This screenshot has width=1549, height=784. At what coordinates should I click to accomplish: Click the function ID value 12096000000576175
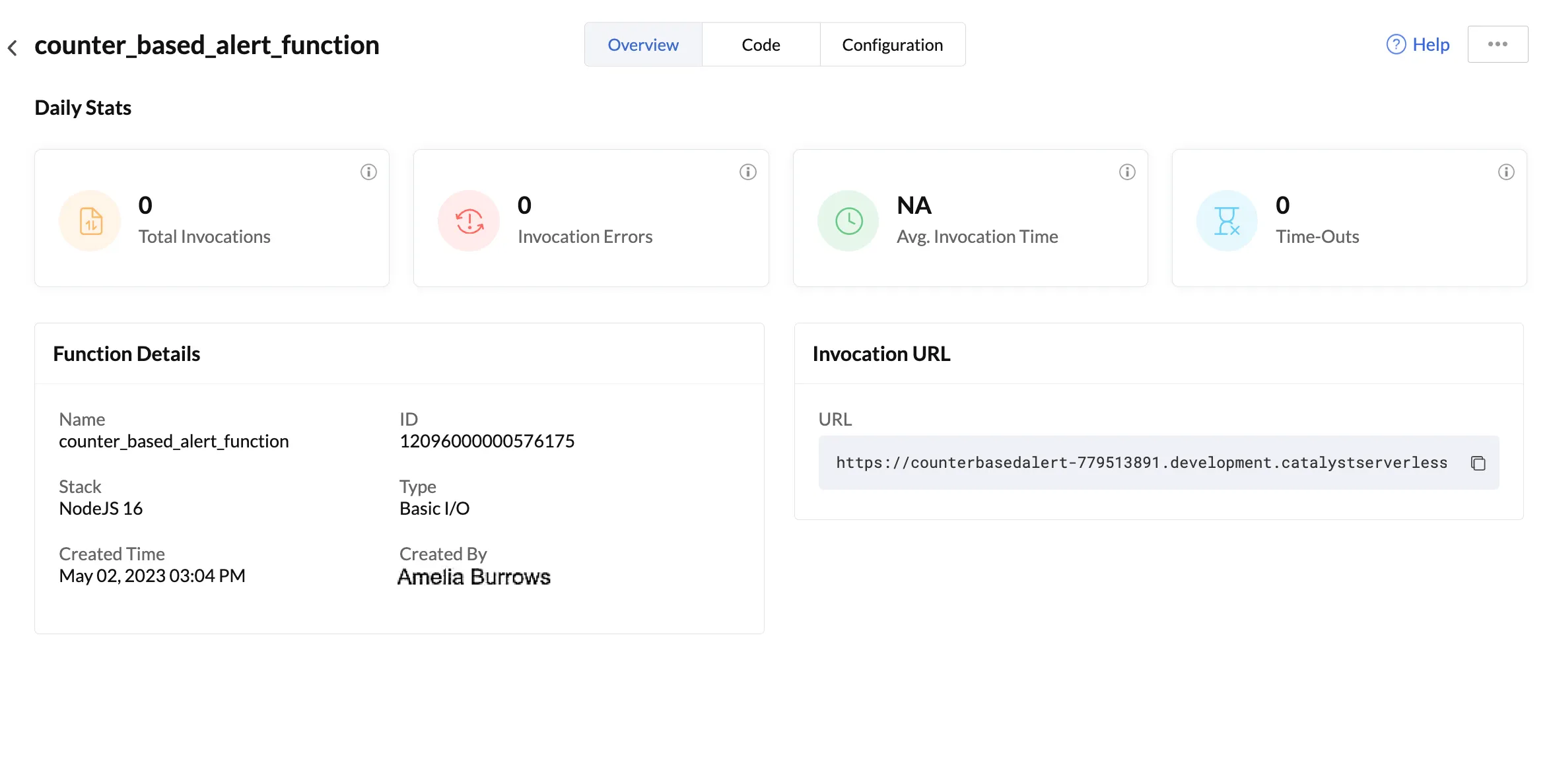coord(487,441)
